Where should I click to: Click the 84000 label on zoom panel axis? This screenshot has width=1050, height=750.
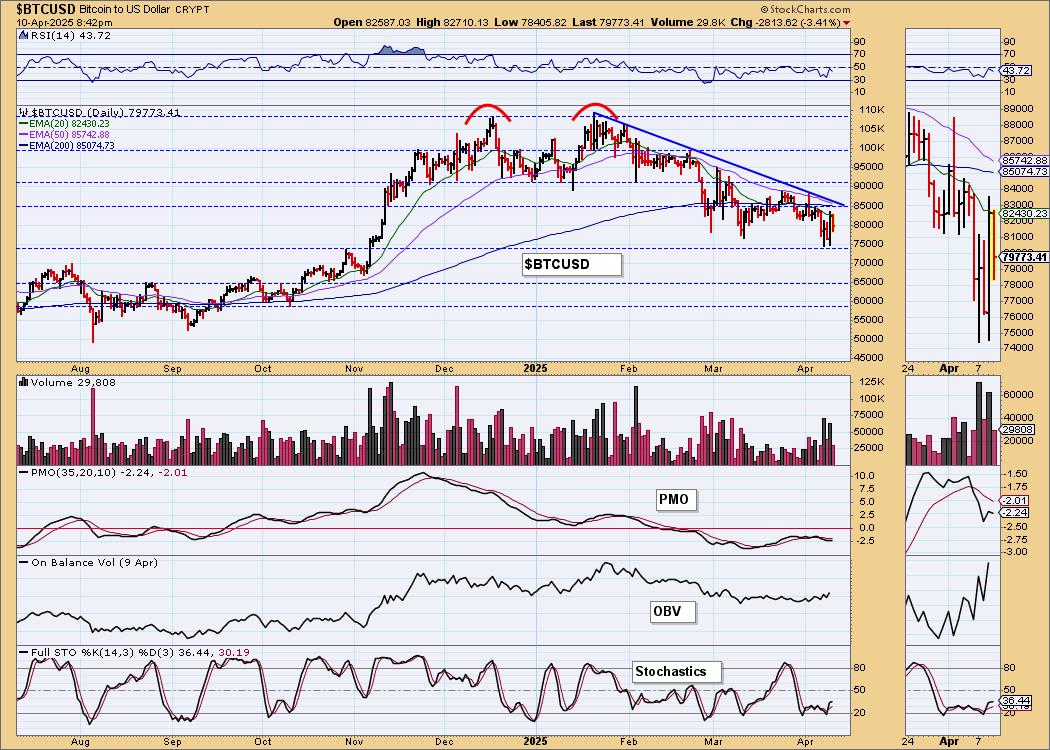tap(1019, 188)
